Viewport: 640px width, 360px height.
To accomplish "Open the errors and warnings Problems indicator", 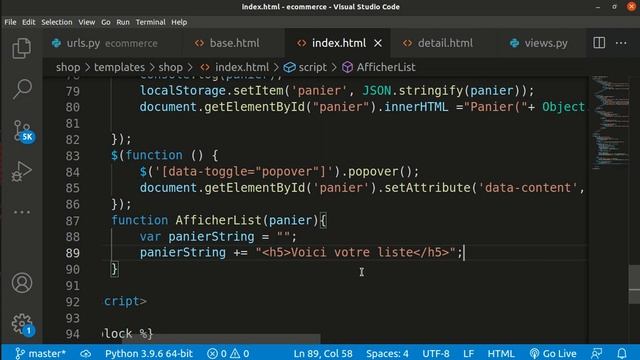I will 228,353.
